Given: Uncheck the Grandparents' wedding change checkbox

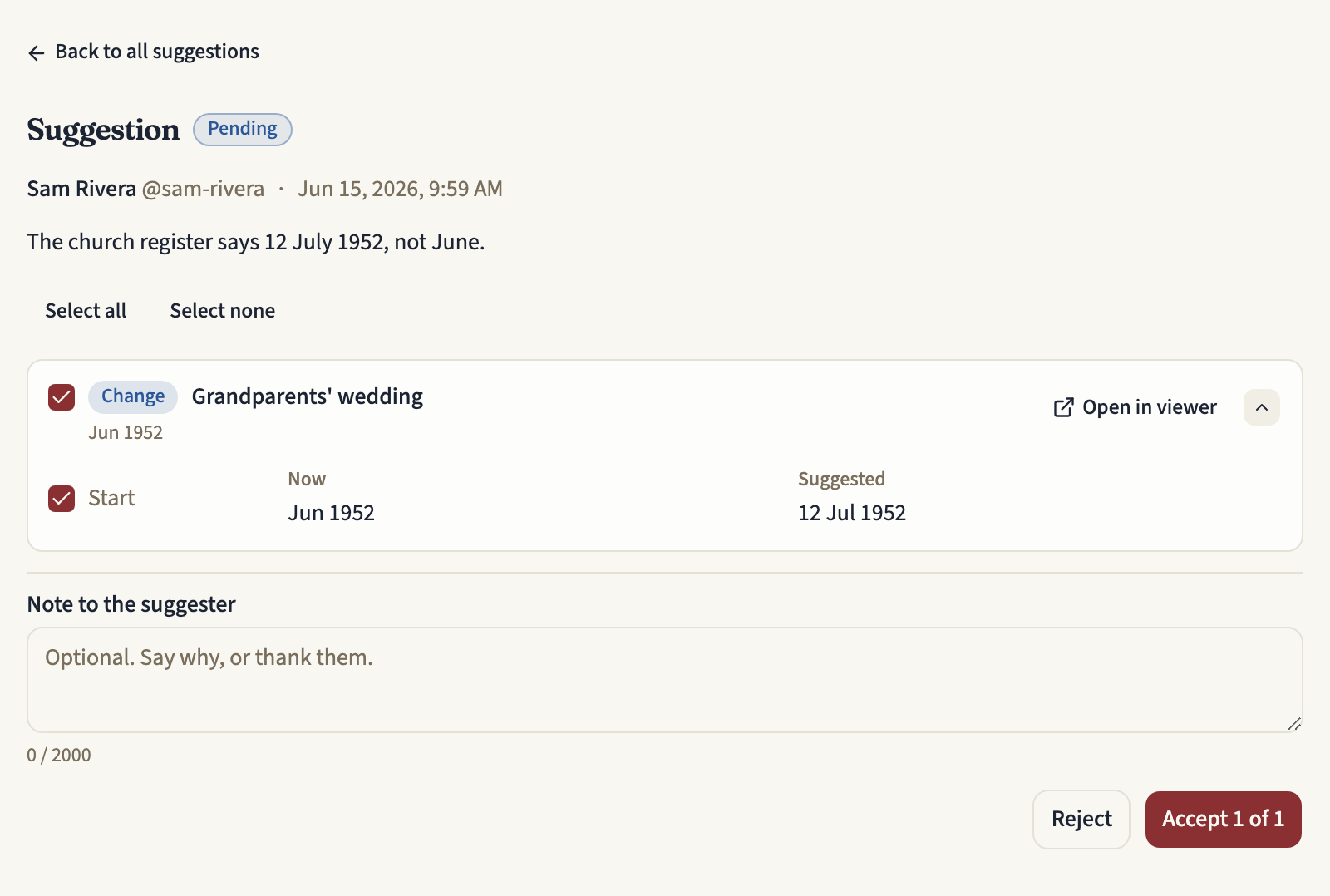Looking at the screenshot, I should click(x=62, y=397).
